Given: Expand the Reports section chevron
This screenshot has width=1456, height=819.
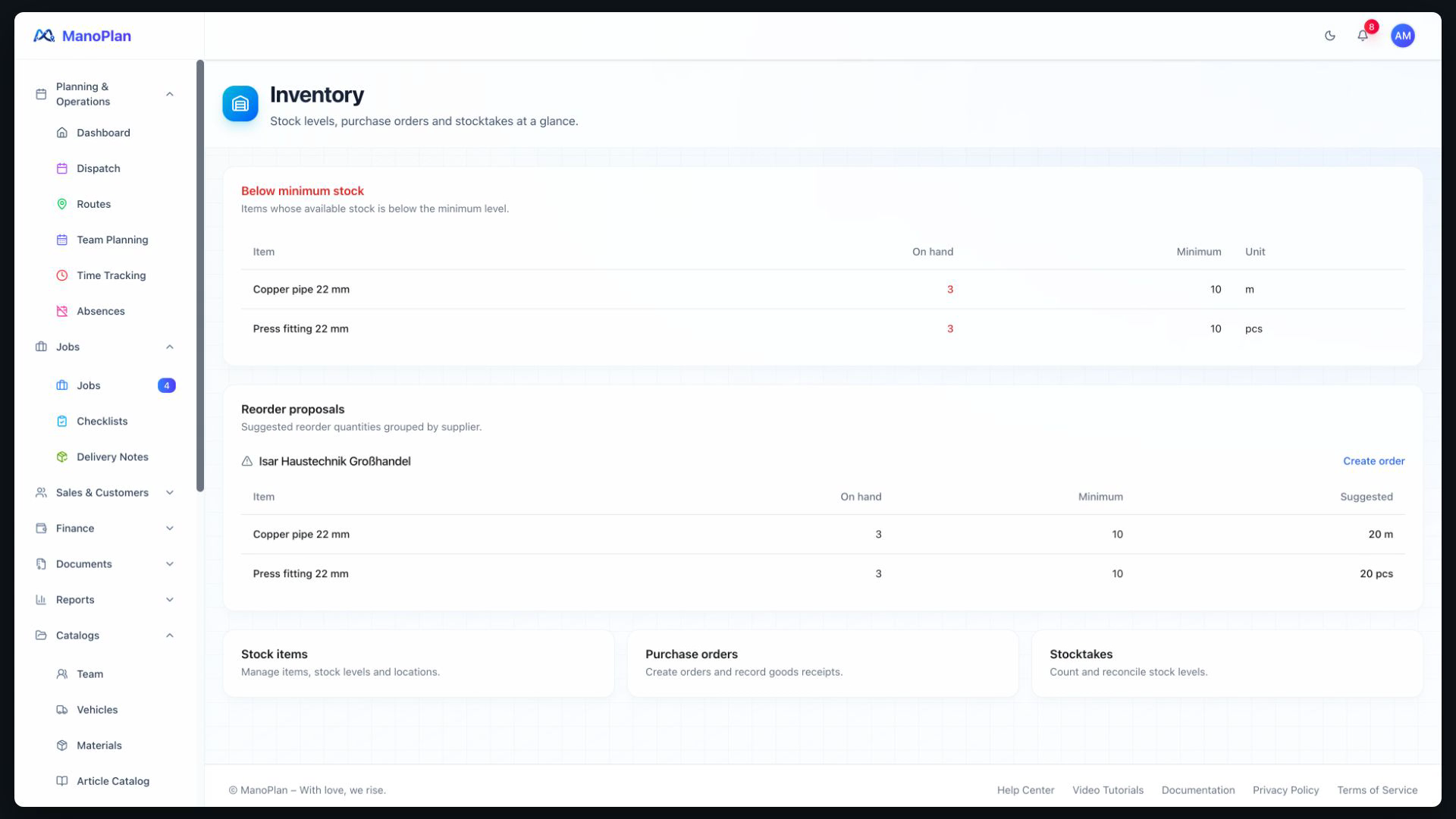Looking at the screenshot, I should pos(170,599).
